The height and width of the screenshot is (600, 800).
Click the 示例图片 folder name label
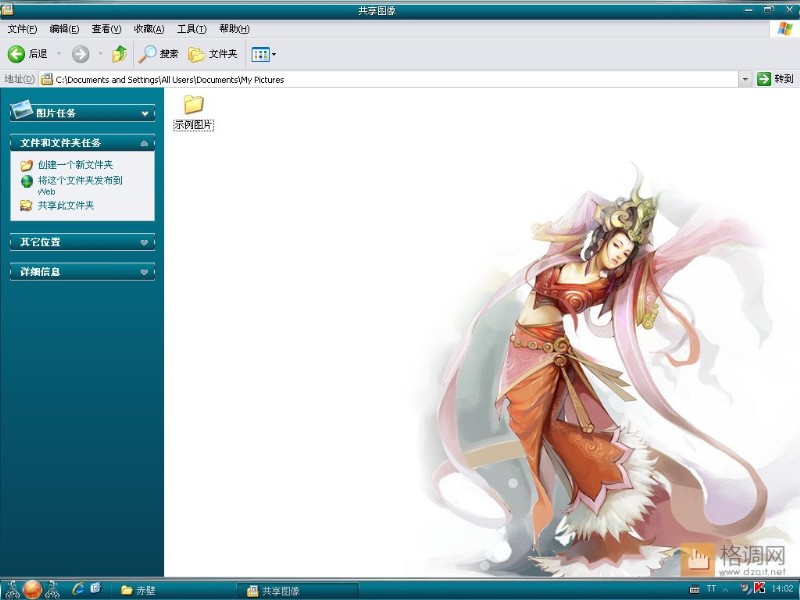pyautogui.click(x=193, y=124)
